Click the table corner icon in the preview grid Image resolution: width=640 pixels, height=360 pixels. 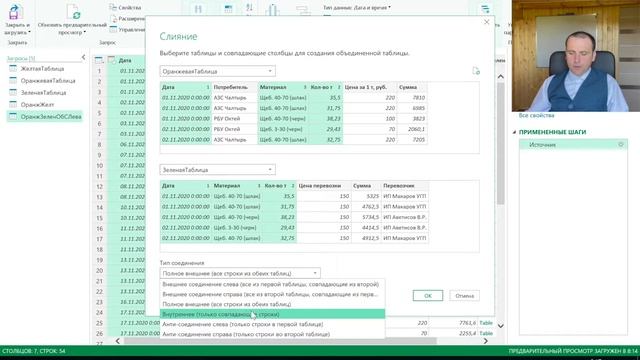(99, 60)
